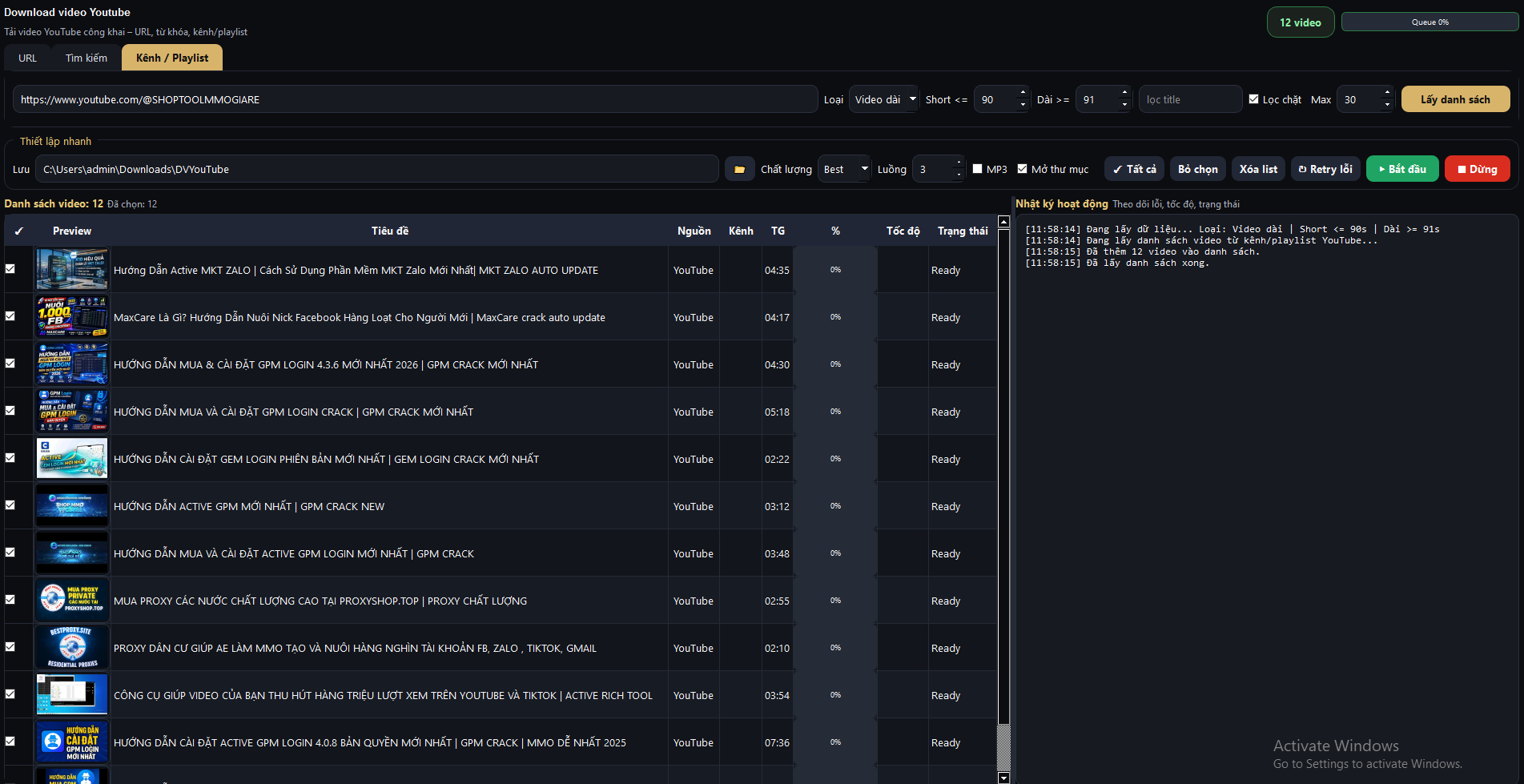Click thumbnail of PROXYSHOP.TOP video

(72, 600)
